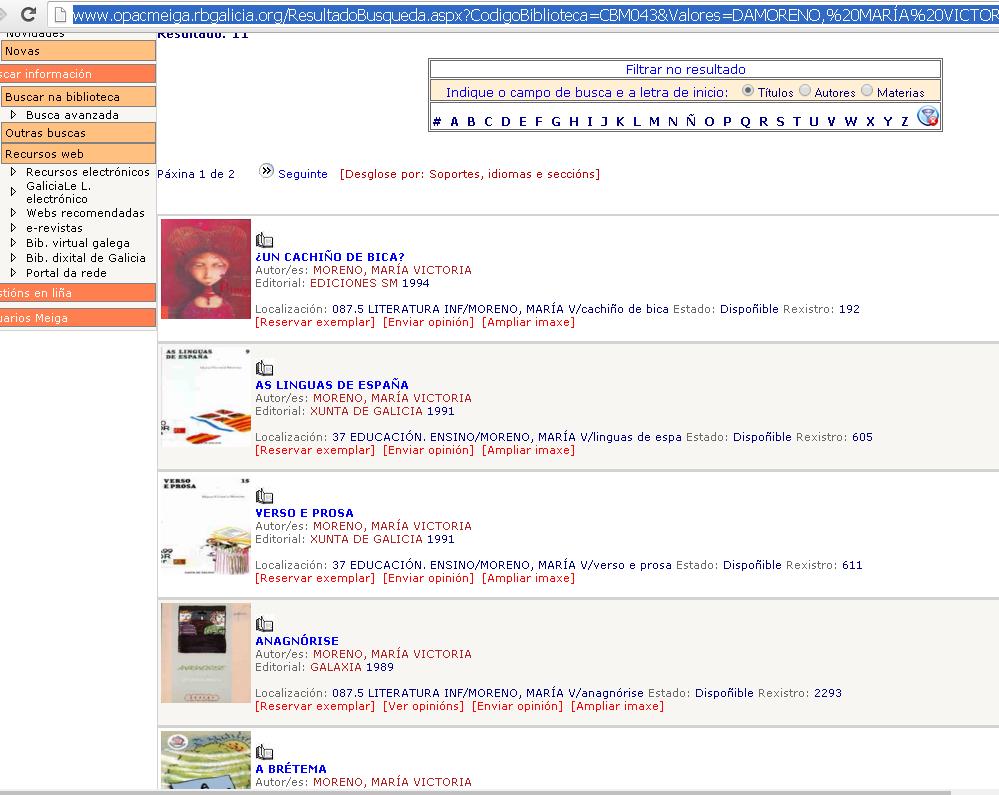This screenshot has height=795, width=999.
Task: Open book icon above A brétema
Action: click(x=264, y=752)
